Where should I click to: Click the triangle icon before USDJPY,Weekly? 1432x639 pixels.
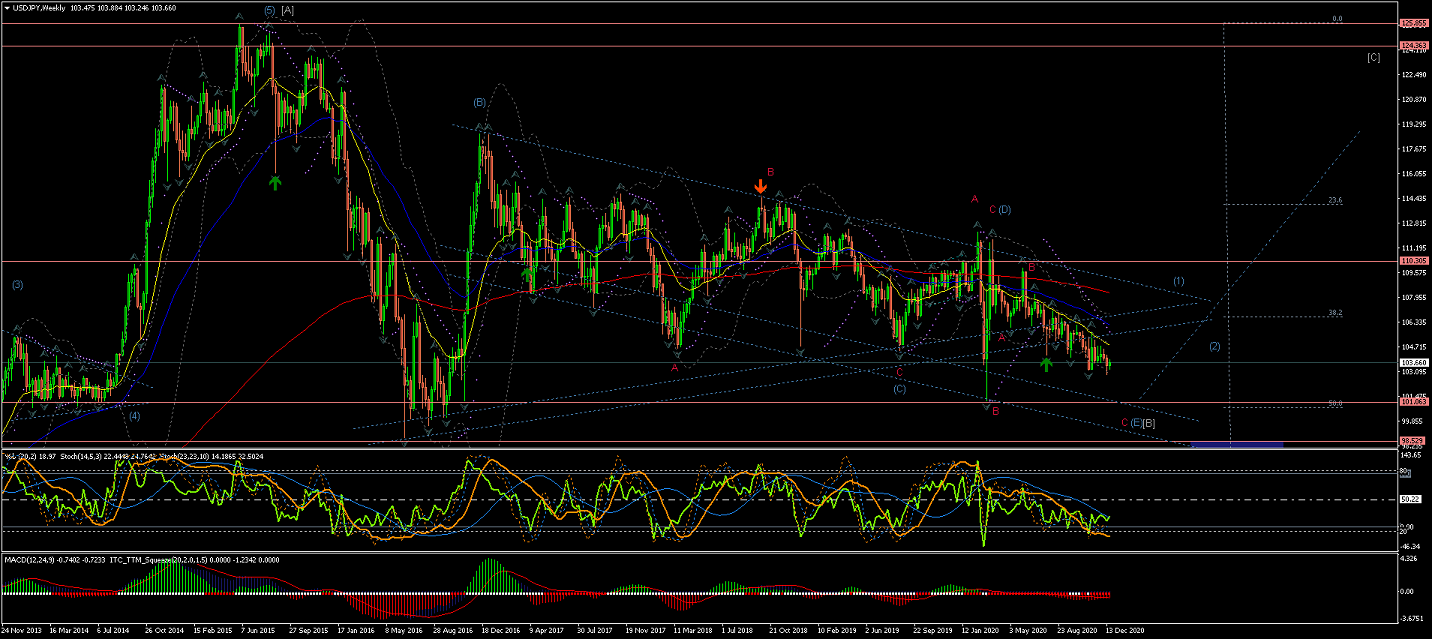pos(7,8)
